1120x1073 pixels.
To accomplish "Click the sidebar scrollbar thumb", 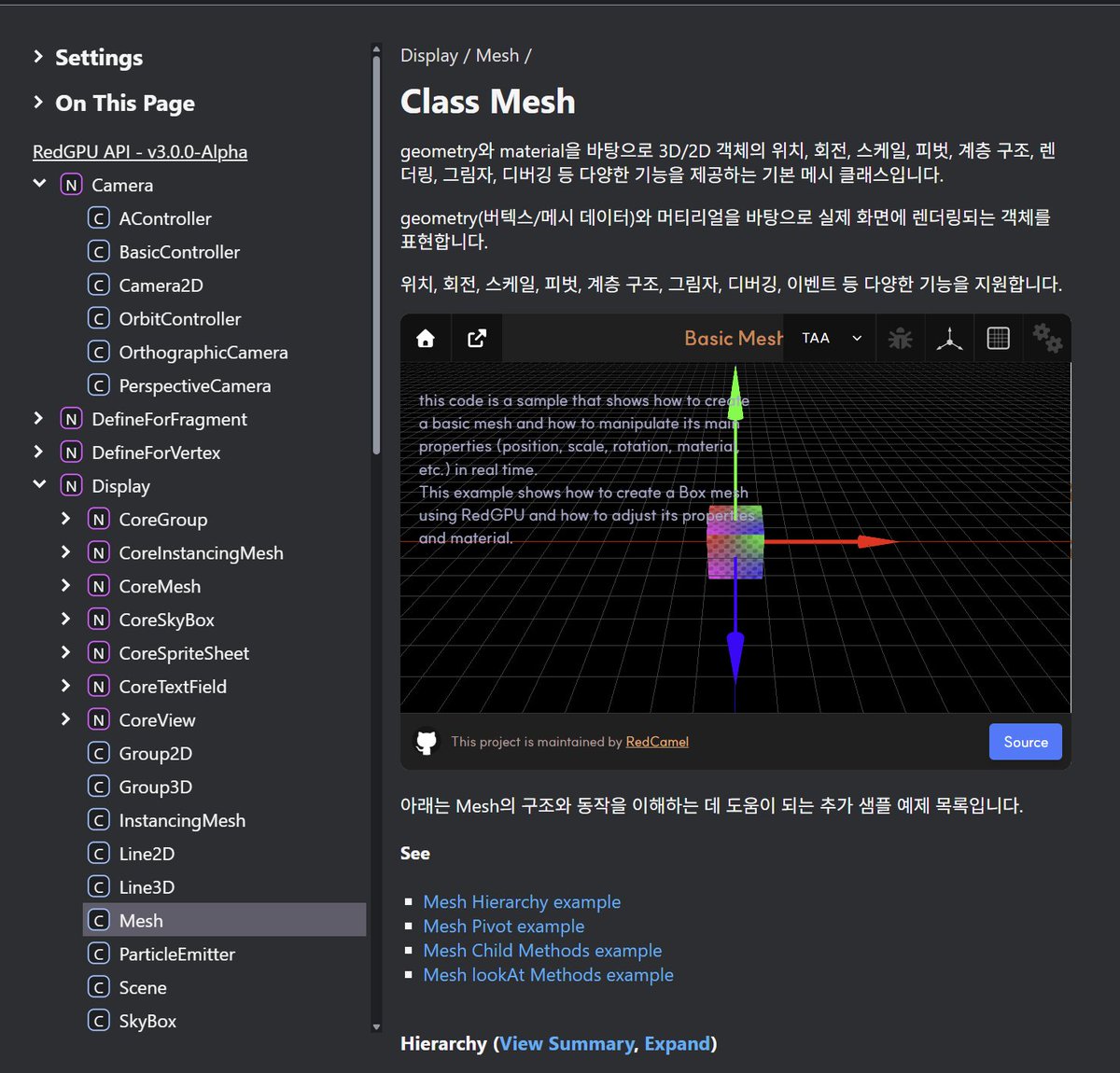I will click(x=376, y=255).
